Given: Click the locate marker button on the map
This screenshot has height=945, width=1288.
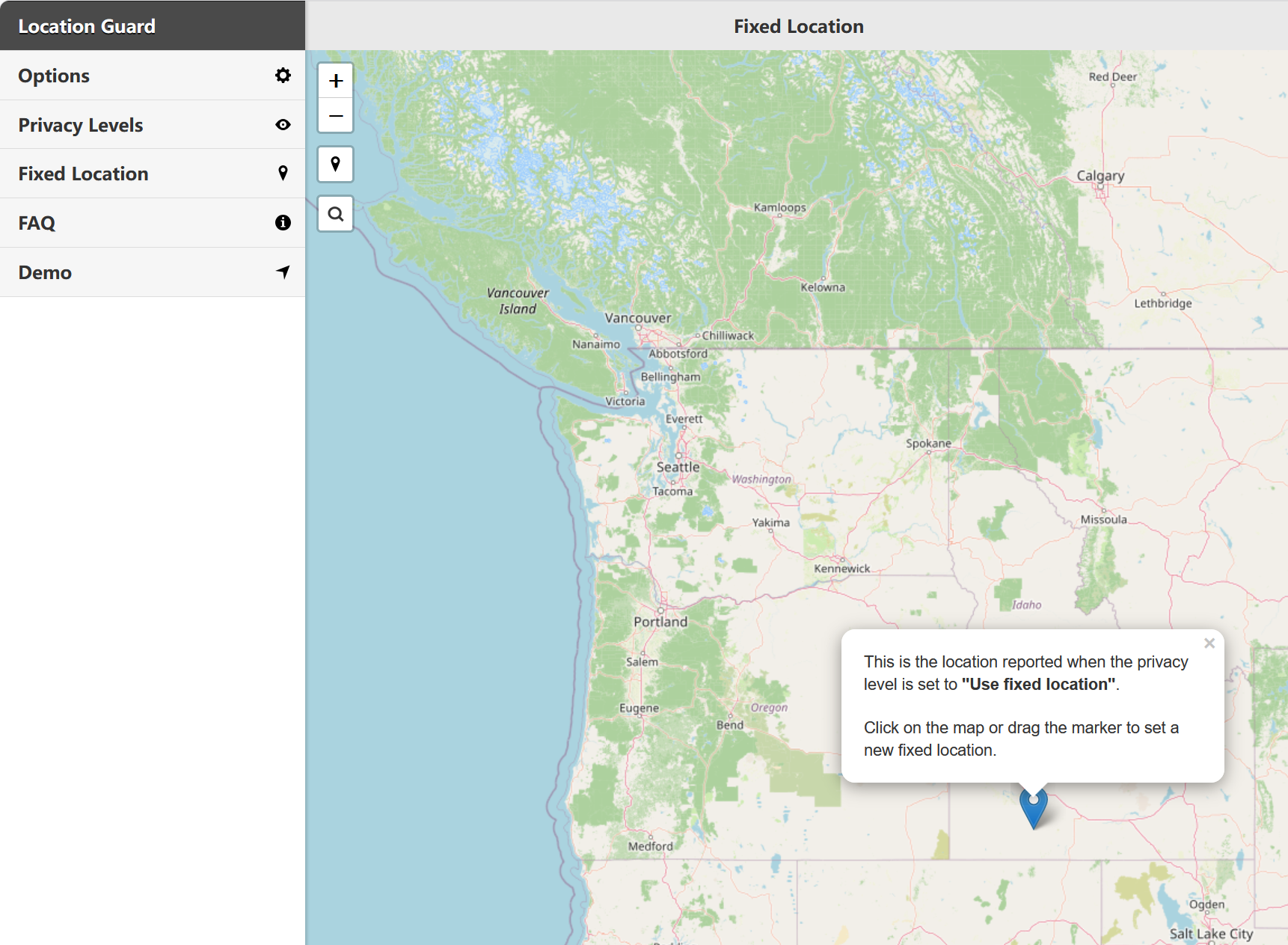Looking at the screenshot, I should (335, 164).
